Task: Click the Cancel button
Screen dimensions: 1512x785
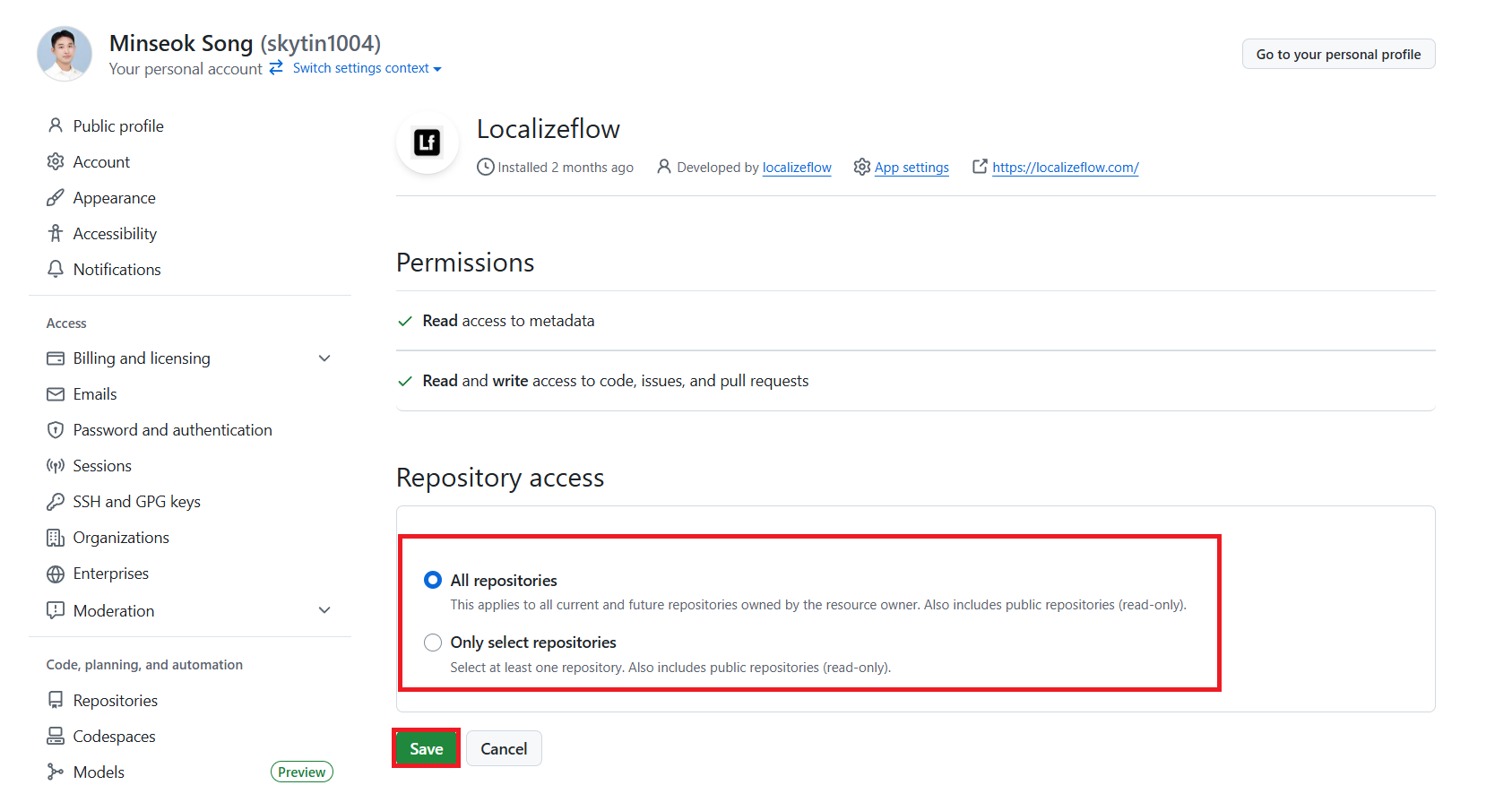Action: (x=504, y=748)
